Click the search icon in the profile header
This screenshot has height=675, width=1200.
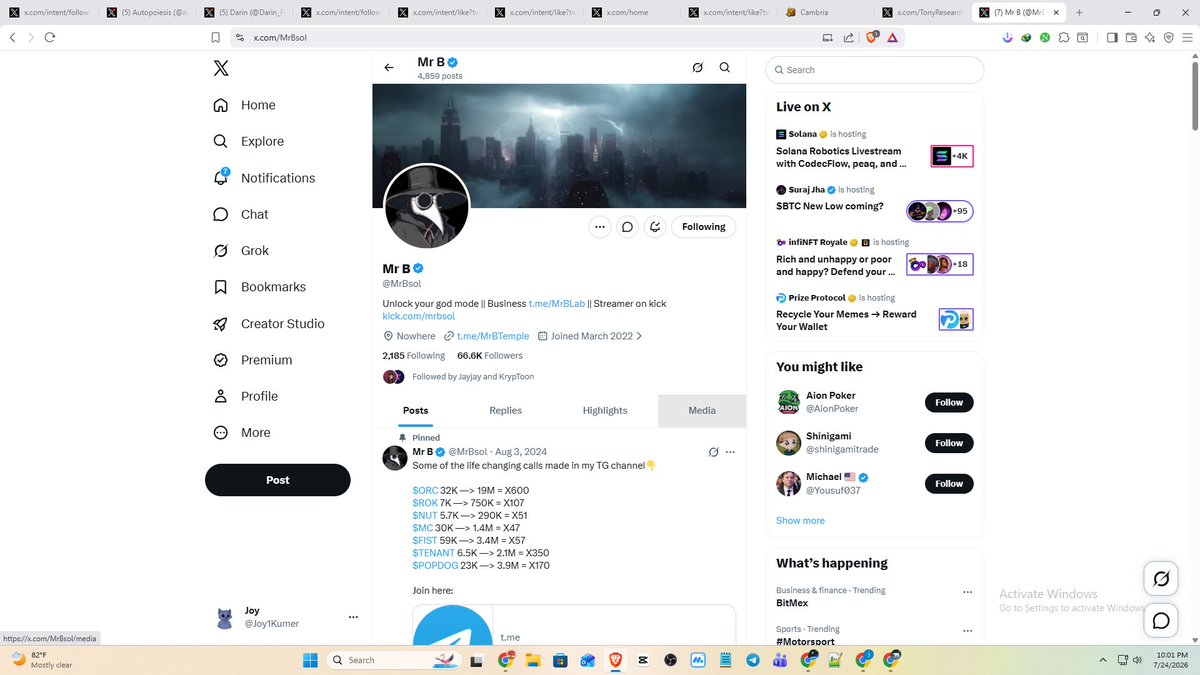[725, 68]
